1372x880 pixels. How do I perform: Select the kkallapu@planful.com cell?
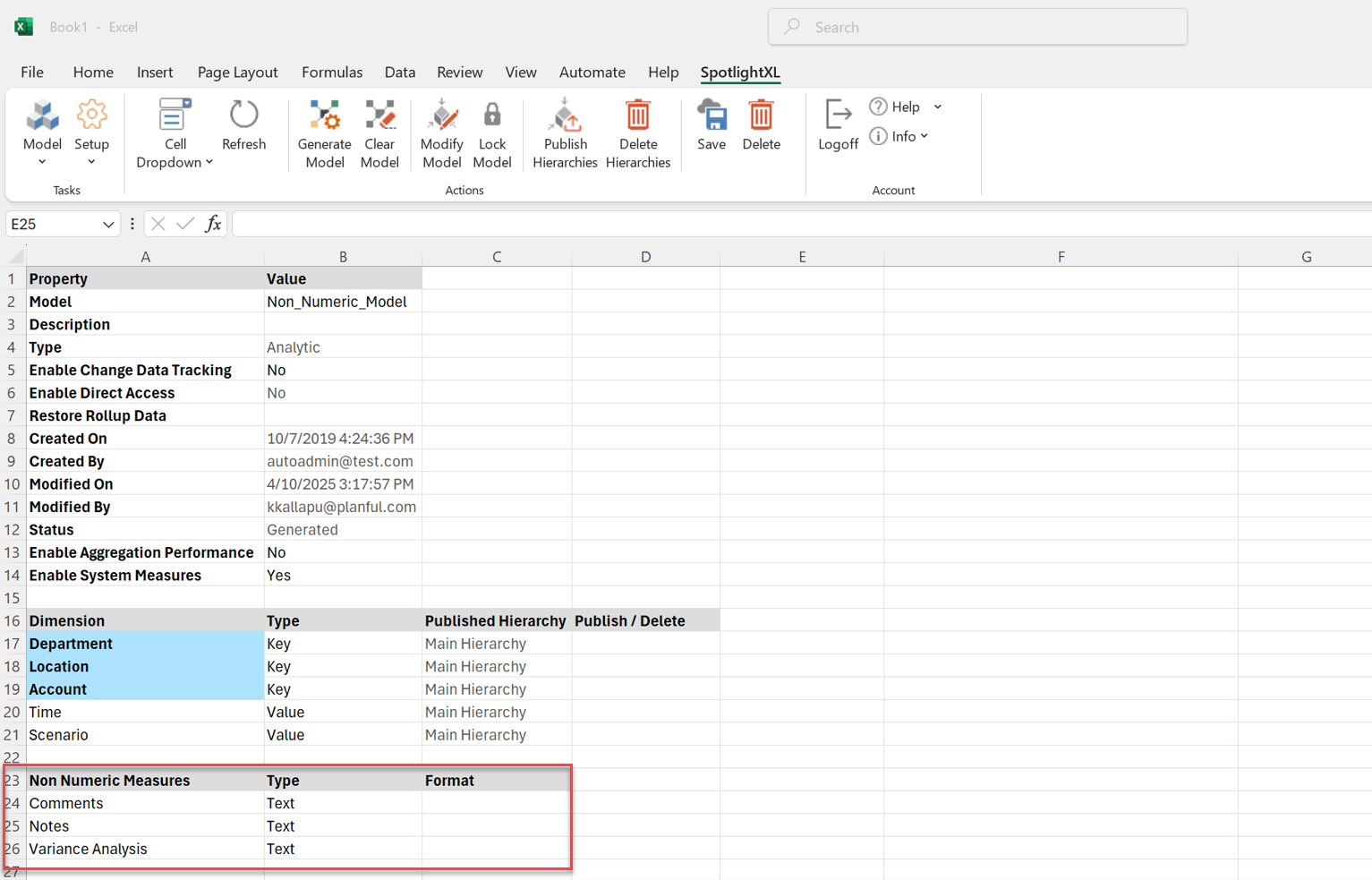pos(343,507)
